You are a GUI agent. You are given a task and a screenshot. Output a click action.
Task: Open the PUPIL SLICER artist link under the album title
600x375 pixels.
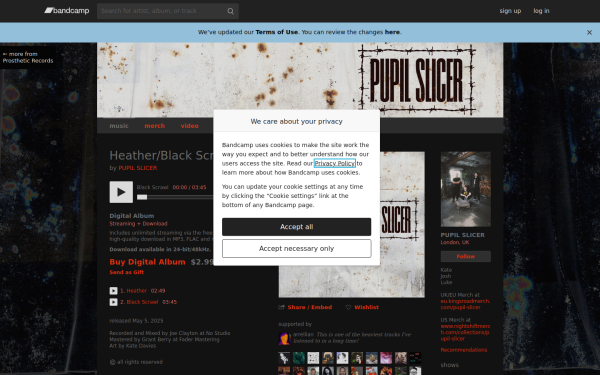tap(138, 168)
